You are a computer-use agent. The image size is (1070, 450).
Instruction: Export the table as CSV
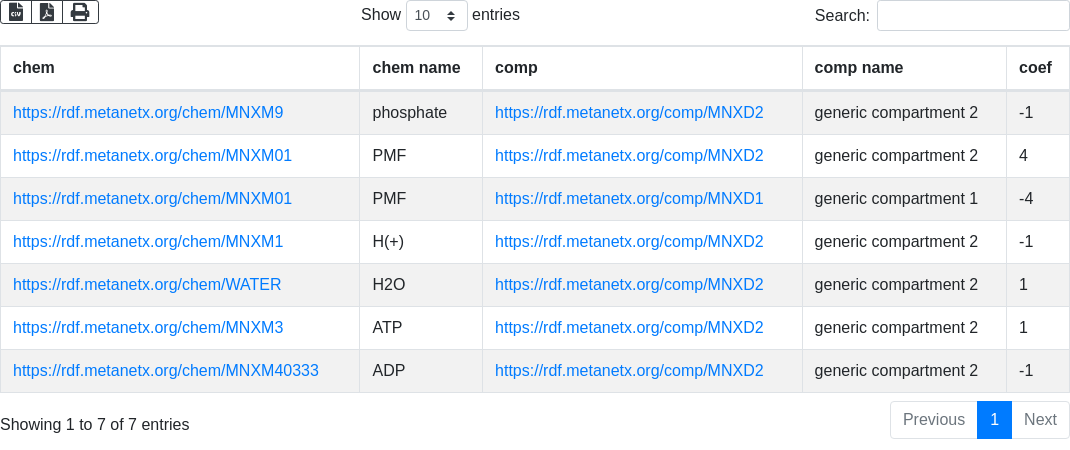16,12
